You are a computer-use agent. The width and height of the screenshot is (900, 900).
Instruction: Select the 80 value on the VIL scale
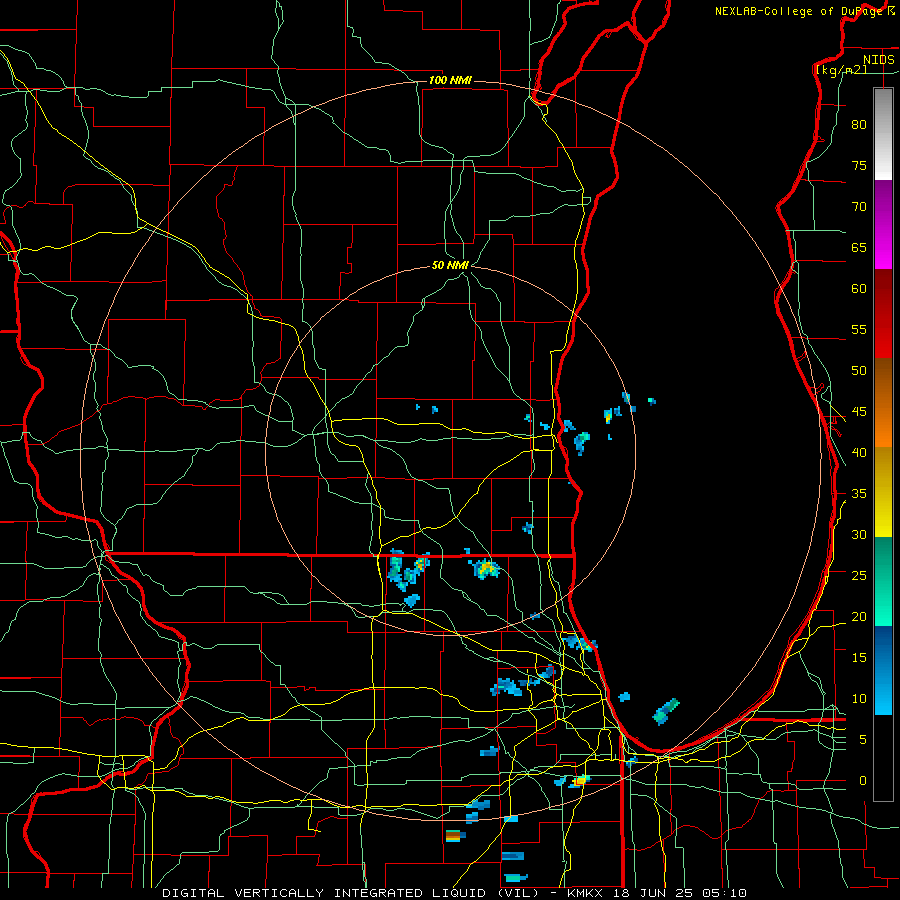pos(859,125)
